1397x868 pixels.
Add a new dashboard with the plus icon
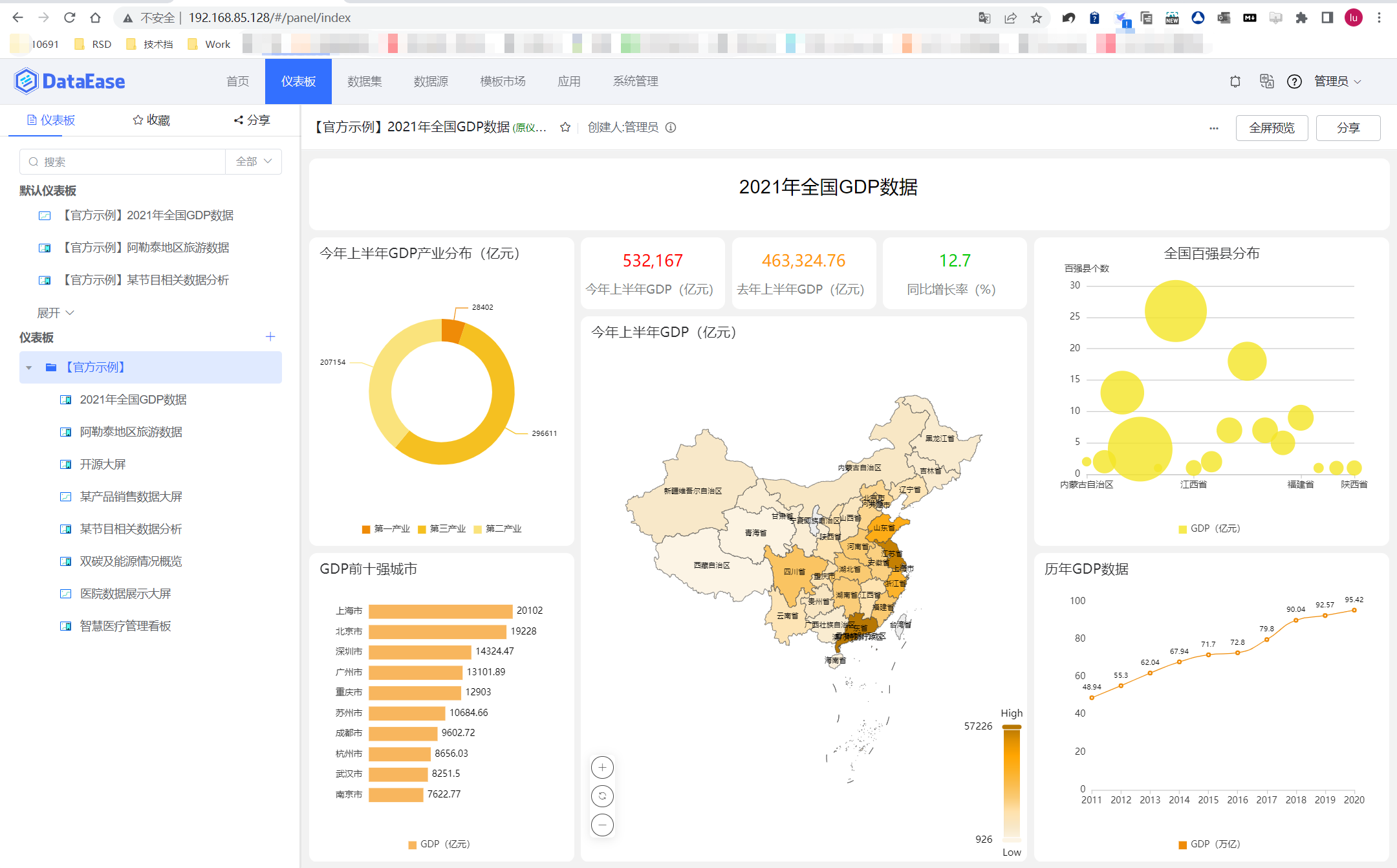(x=270, y=336)
